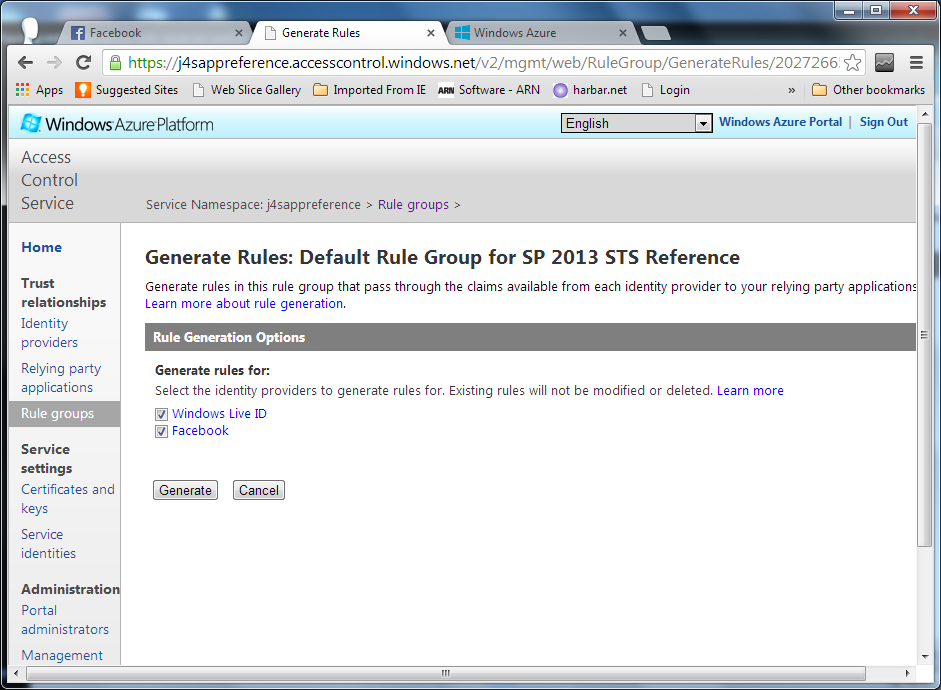
Task: Show hidden bookmarks via the double chevron
Action: pyautogui.click(x=792, y=90)
